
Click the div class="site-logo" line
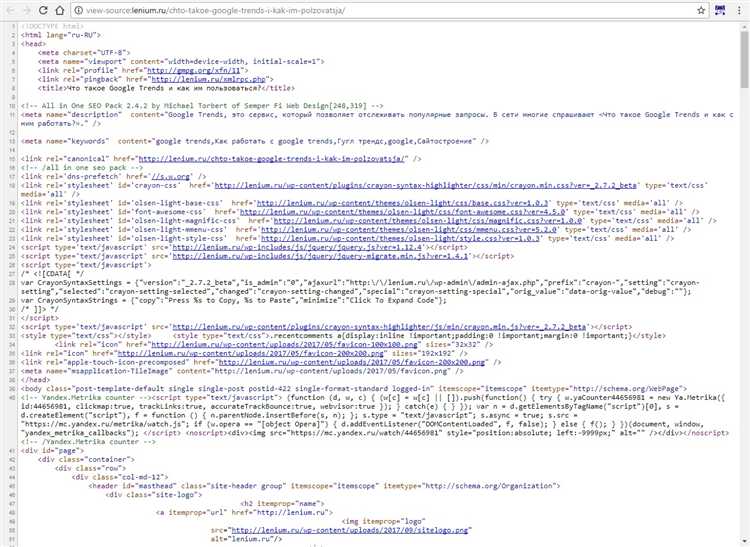(154, 495)
